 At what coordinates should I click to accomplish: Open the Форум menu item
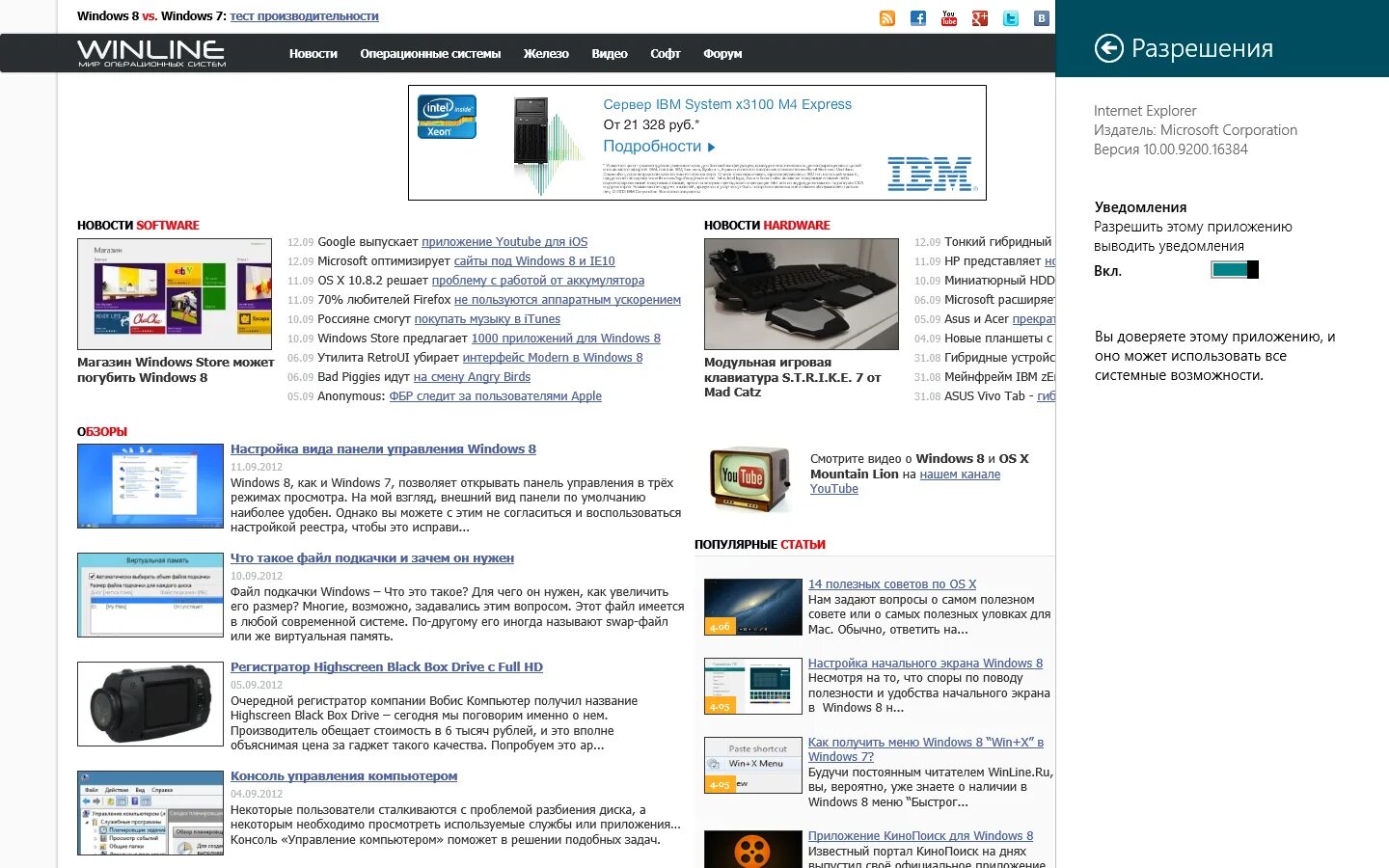pyautogui.click(x=722, y=54)
